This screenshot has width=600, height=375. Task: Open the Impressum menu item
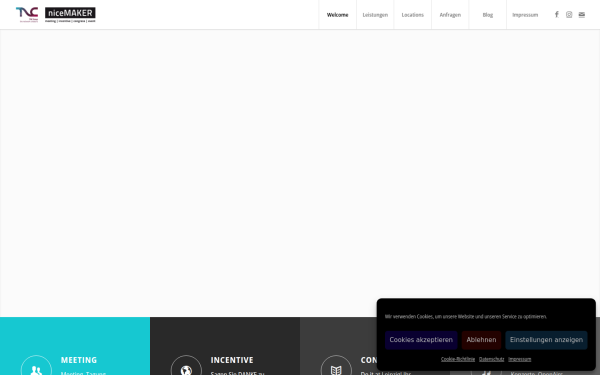click(x=525, y=15)
